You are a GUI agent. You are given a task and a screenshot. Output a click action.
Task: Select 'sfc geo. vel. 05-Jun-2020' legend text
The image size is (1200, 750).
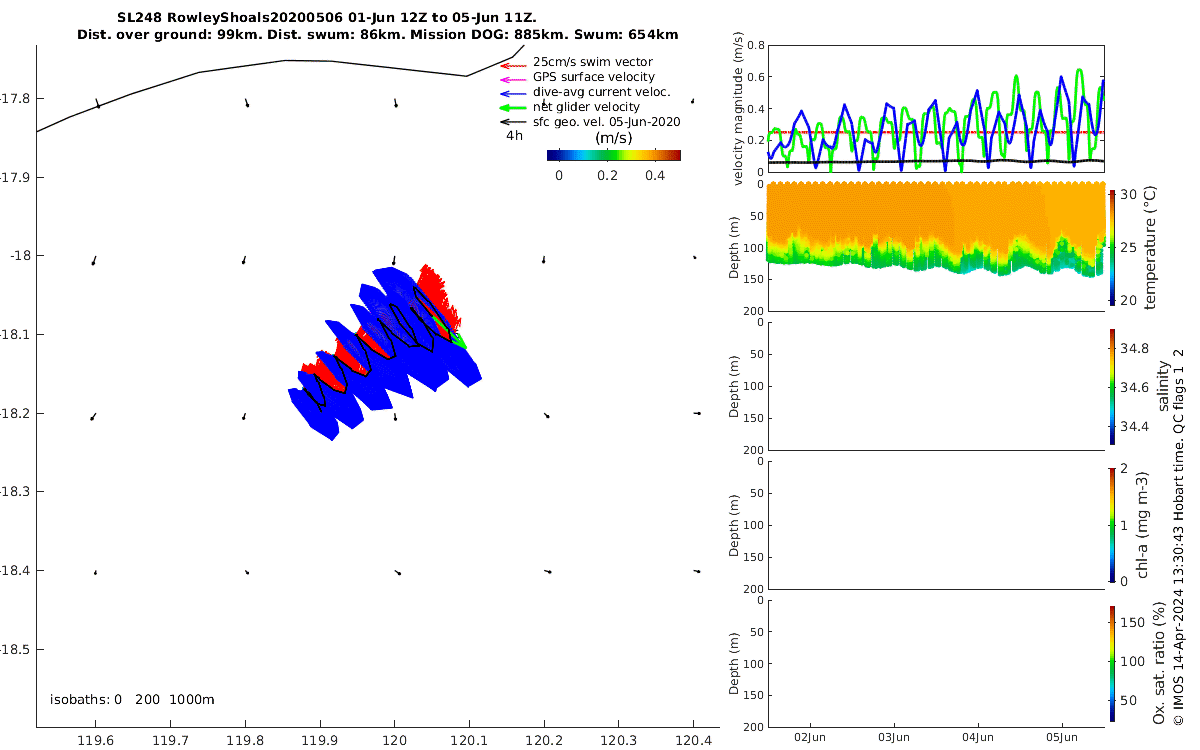tap(606, 122)
